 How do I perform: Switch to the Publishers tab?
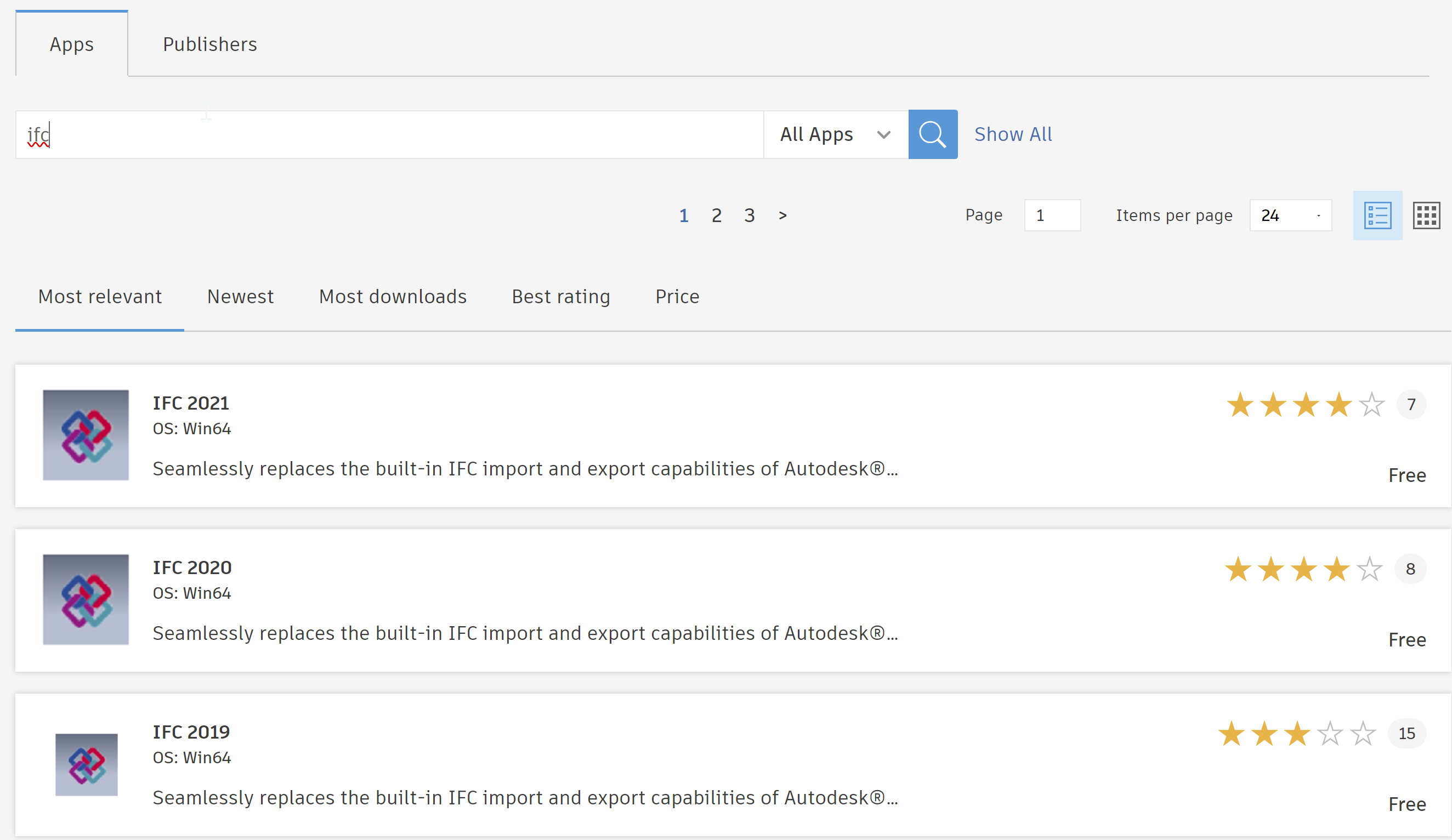pos(209,44)
